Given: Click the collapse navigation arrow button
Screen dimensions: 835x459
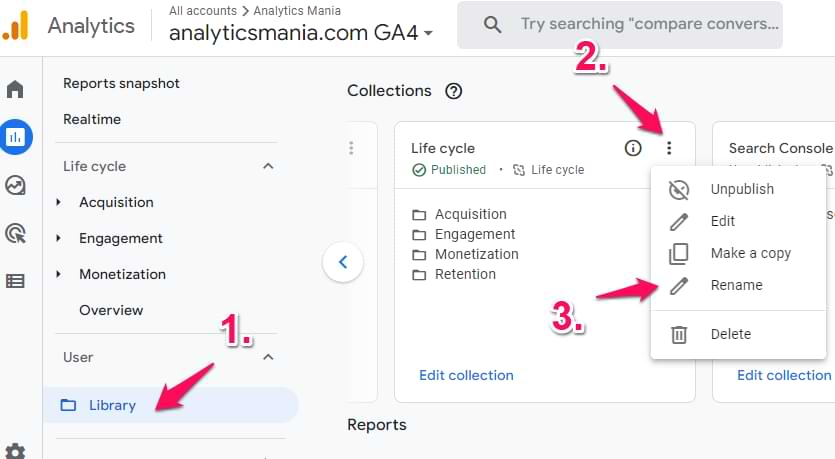Looking at the screenshot, I should 343,262.
